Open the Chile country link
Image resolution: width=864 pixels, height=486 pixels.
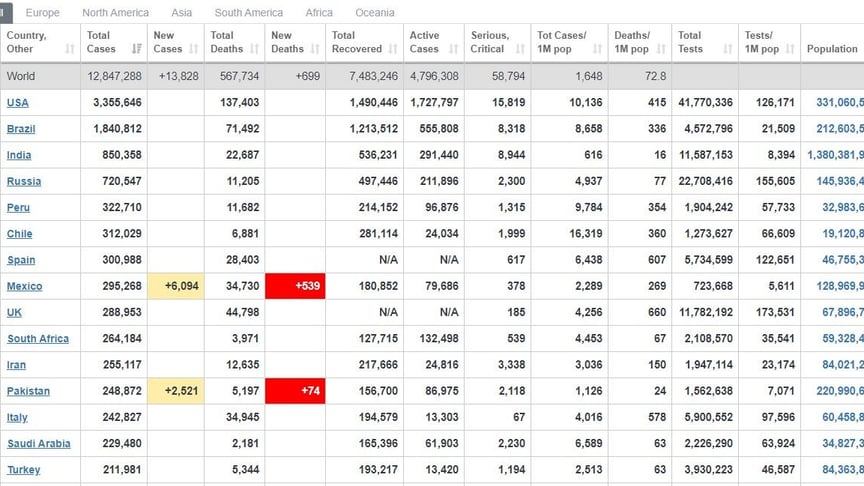tap(19, 234)
